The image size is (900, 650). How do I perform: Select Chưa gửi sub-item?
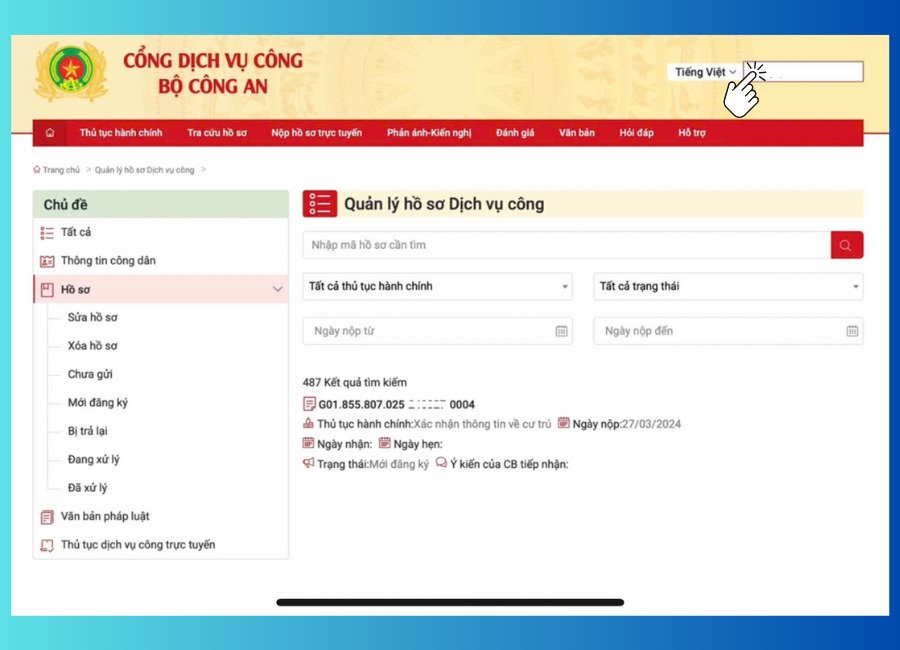90,374
